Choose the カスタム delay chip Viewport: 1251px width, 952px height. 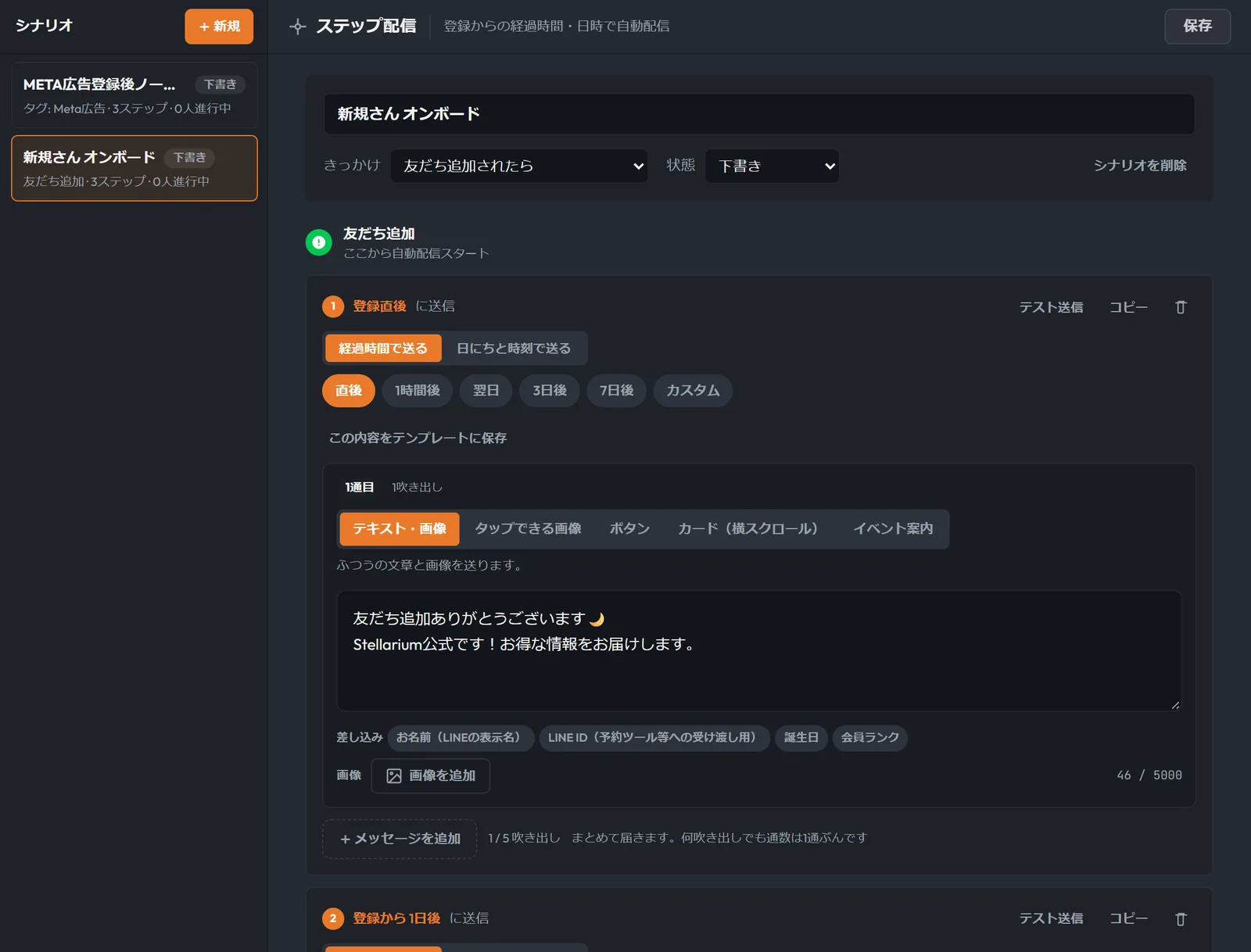693,391
